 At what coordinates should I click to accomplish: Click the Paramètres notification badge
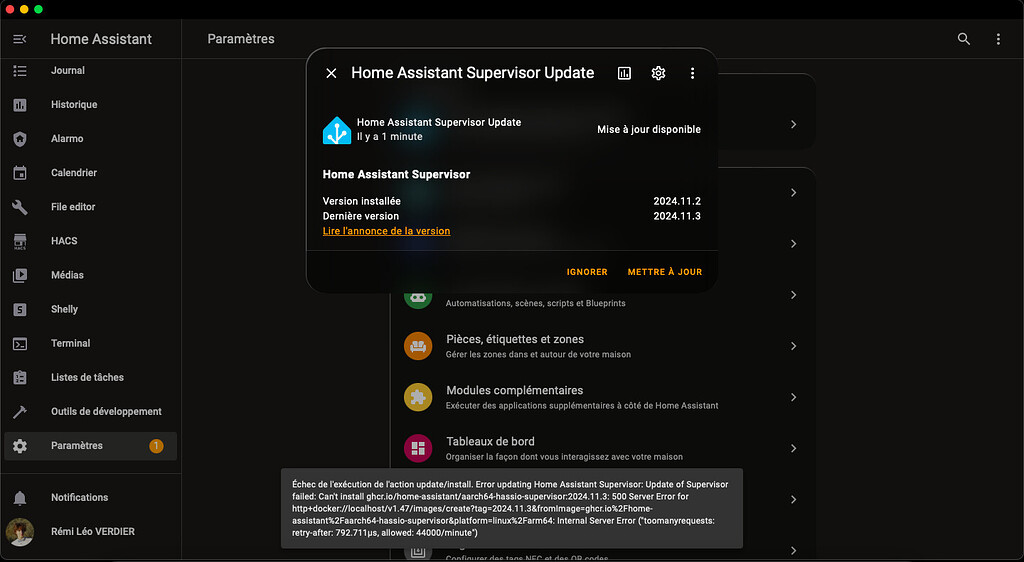point(156,446)
